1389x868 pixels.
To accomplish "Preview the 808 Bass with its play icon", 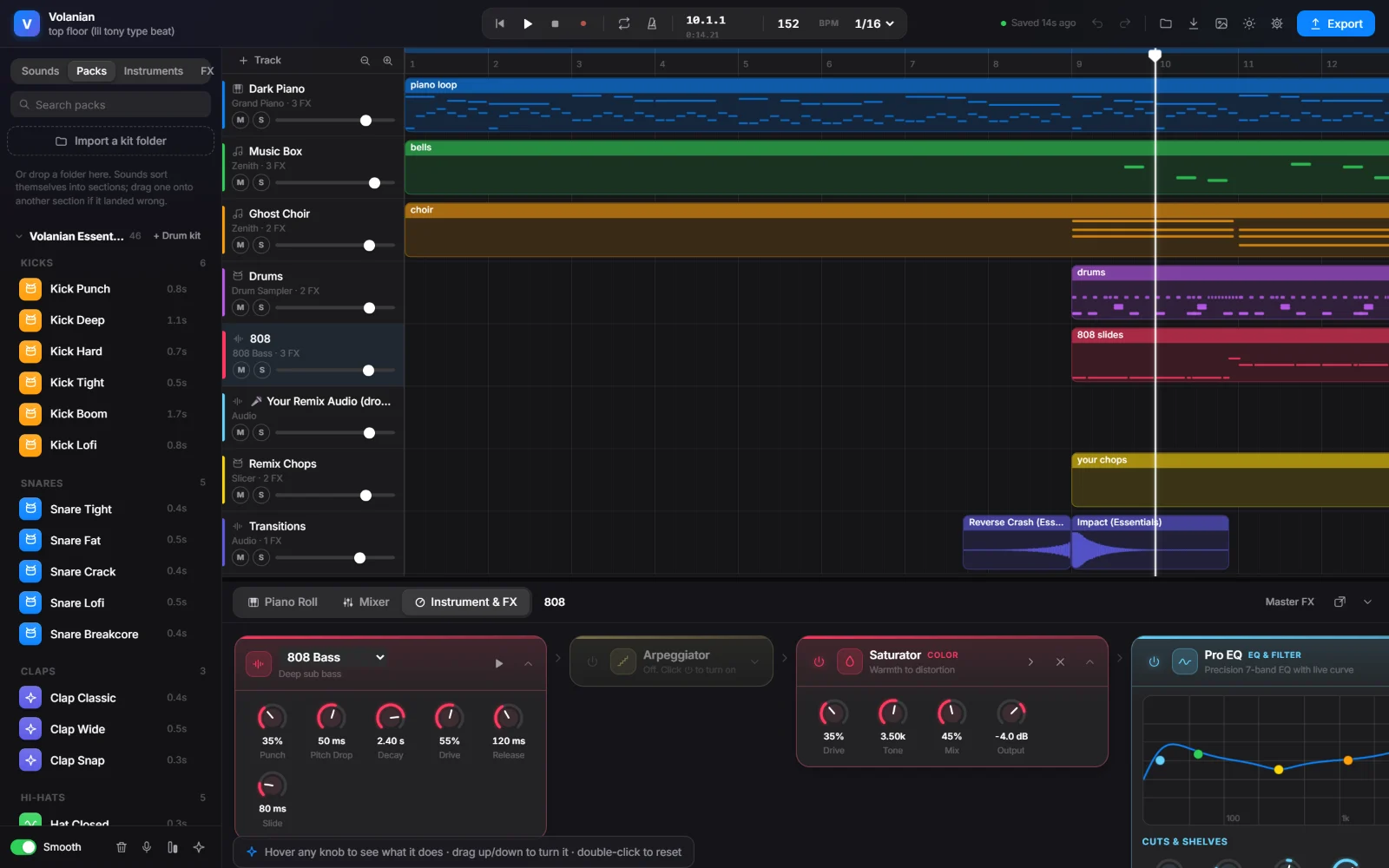I will (499, 663).
